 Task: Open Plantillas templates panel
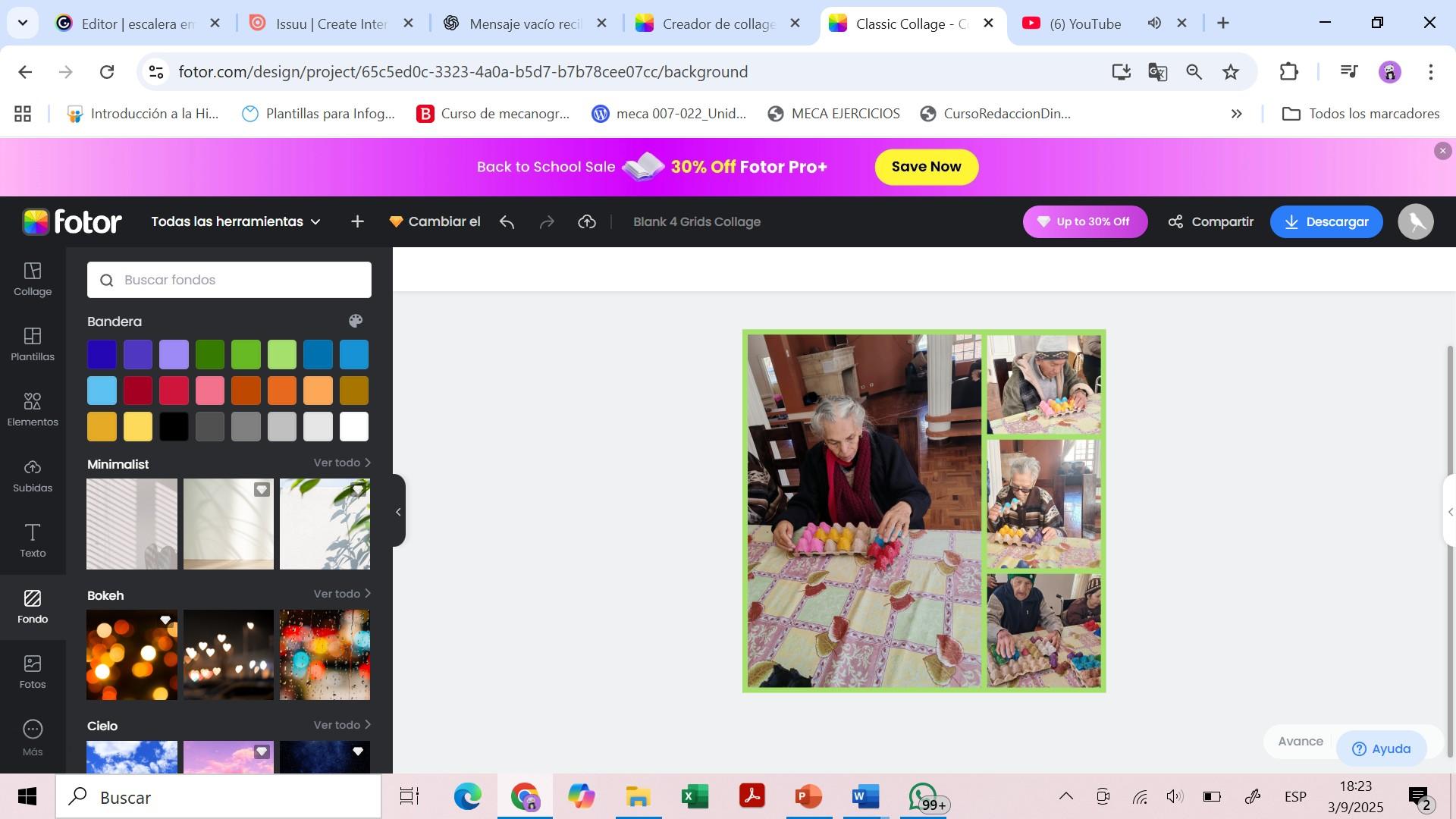pyautogui.click(x=33, y=344)
